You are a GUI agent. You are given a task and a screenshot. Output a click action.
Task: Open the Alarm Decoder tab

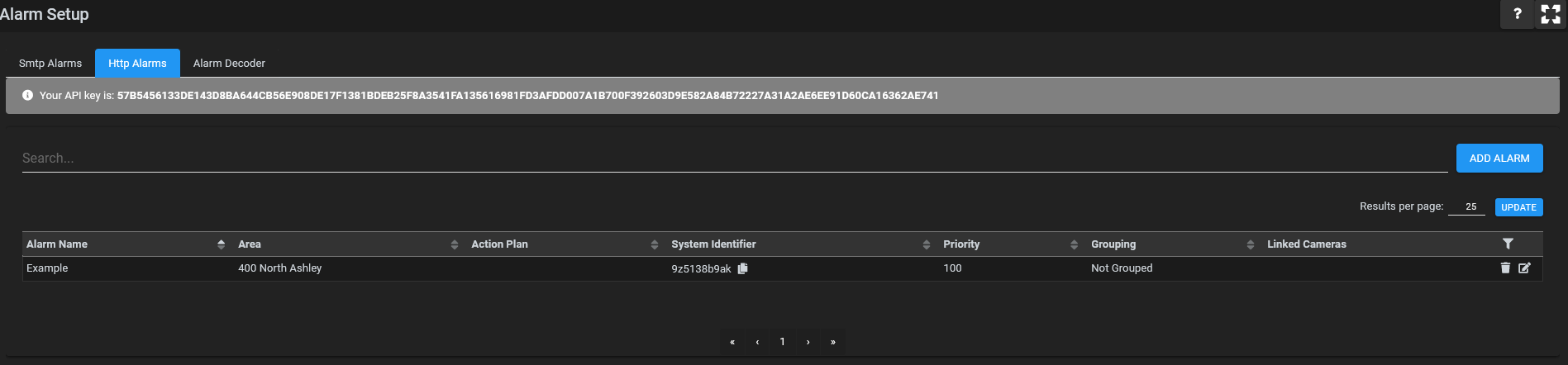(x=229, y=63)
